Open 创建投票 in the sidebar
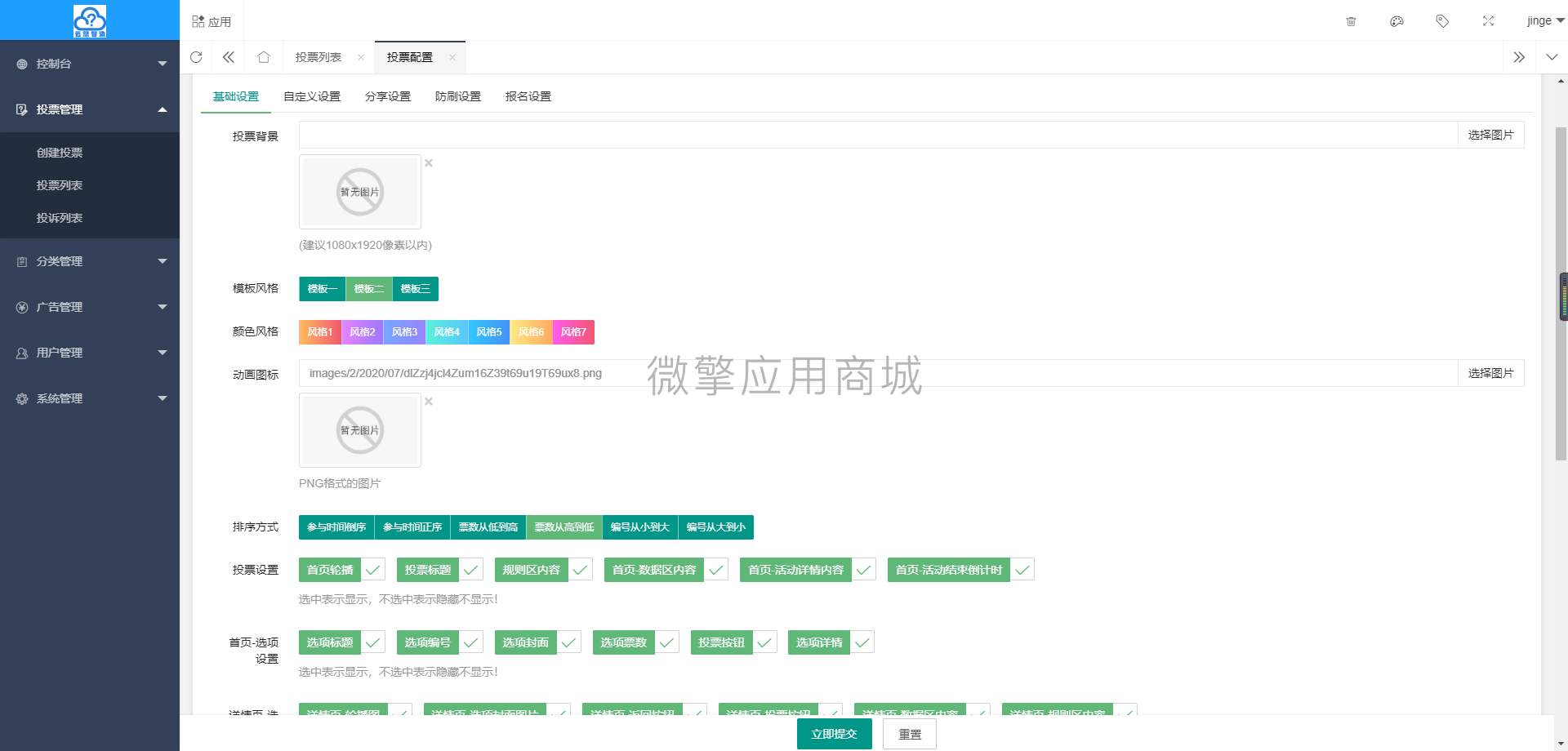The image size is (1568, 751). (x=60, y=153)
